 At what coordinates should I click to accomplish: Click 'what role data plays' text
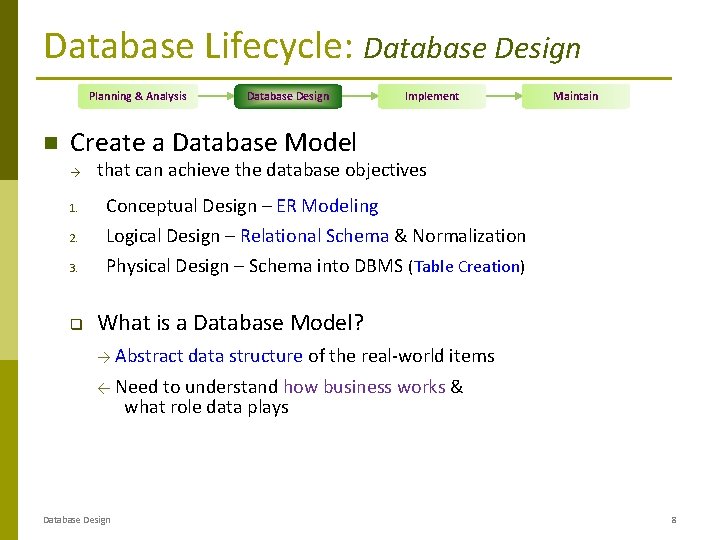206,407
